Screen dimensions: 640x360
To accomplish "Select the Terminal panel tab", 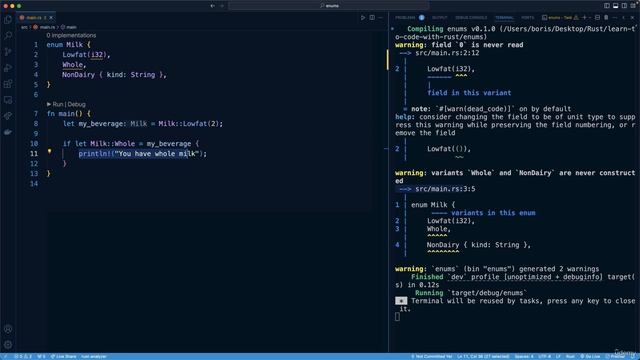I will pos(504,18).
